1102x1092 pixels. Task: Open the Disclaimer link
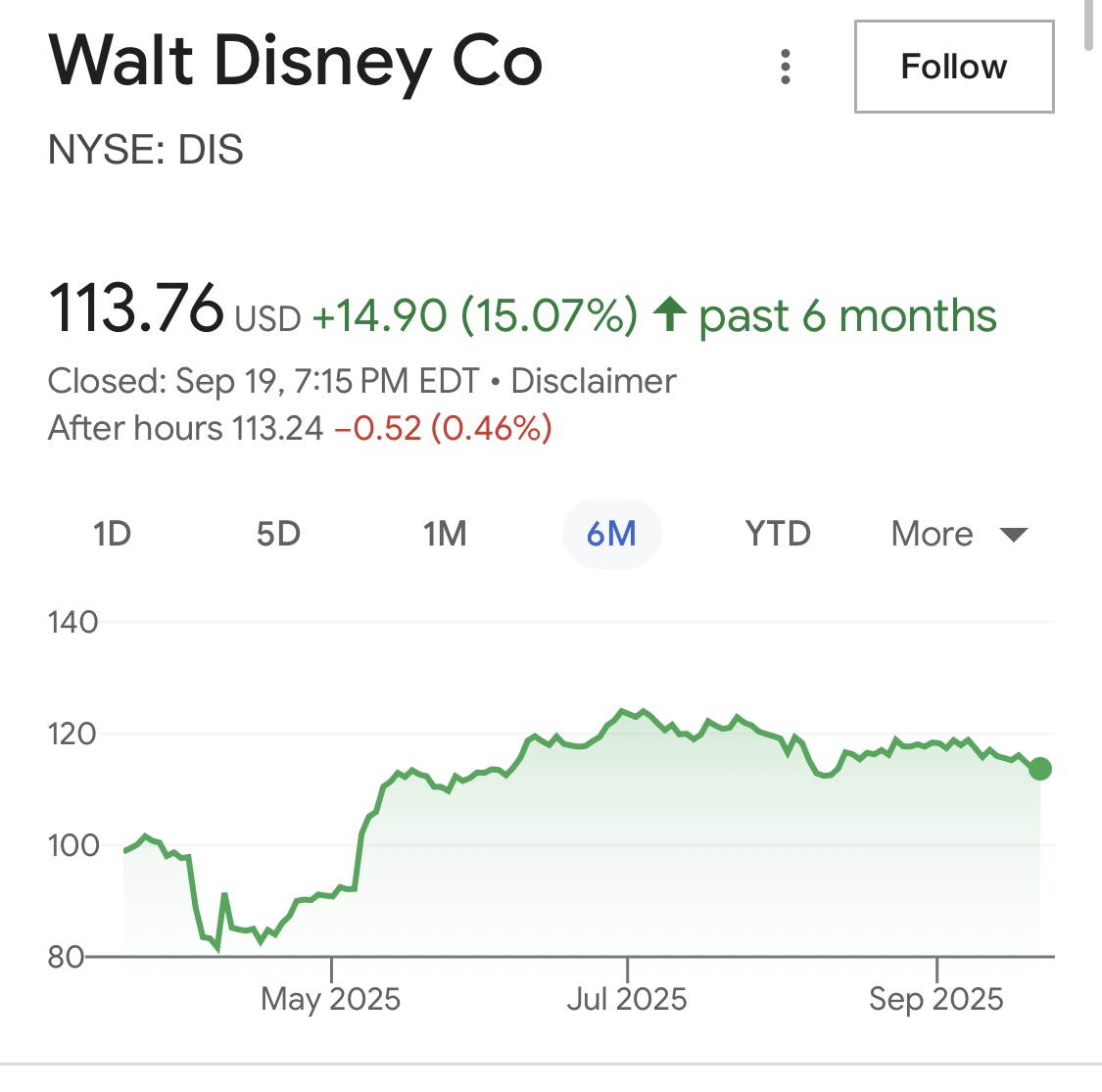click(594, 381)
